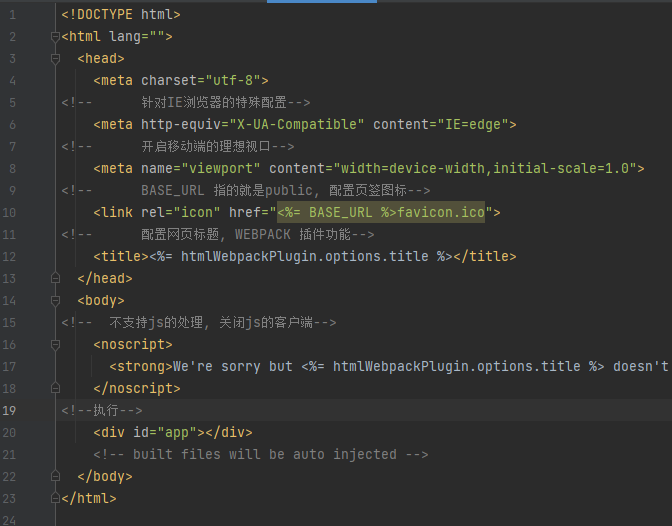Click fold end marker at closing head tag
Screen dimensions: 672x526
point(56,278)
